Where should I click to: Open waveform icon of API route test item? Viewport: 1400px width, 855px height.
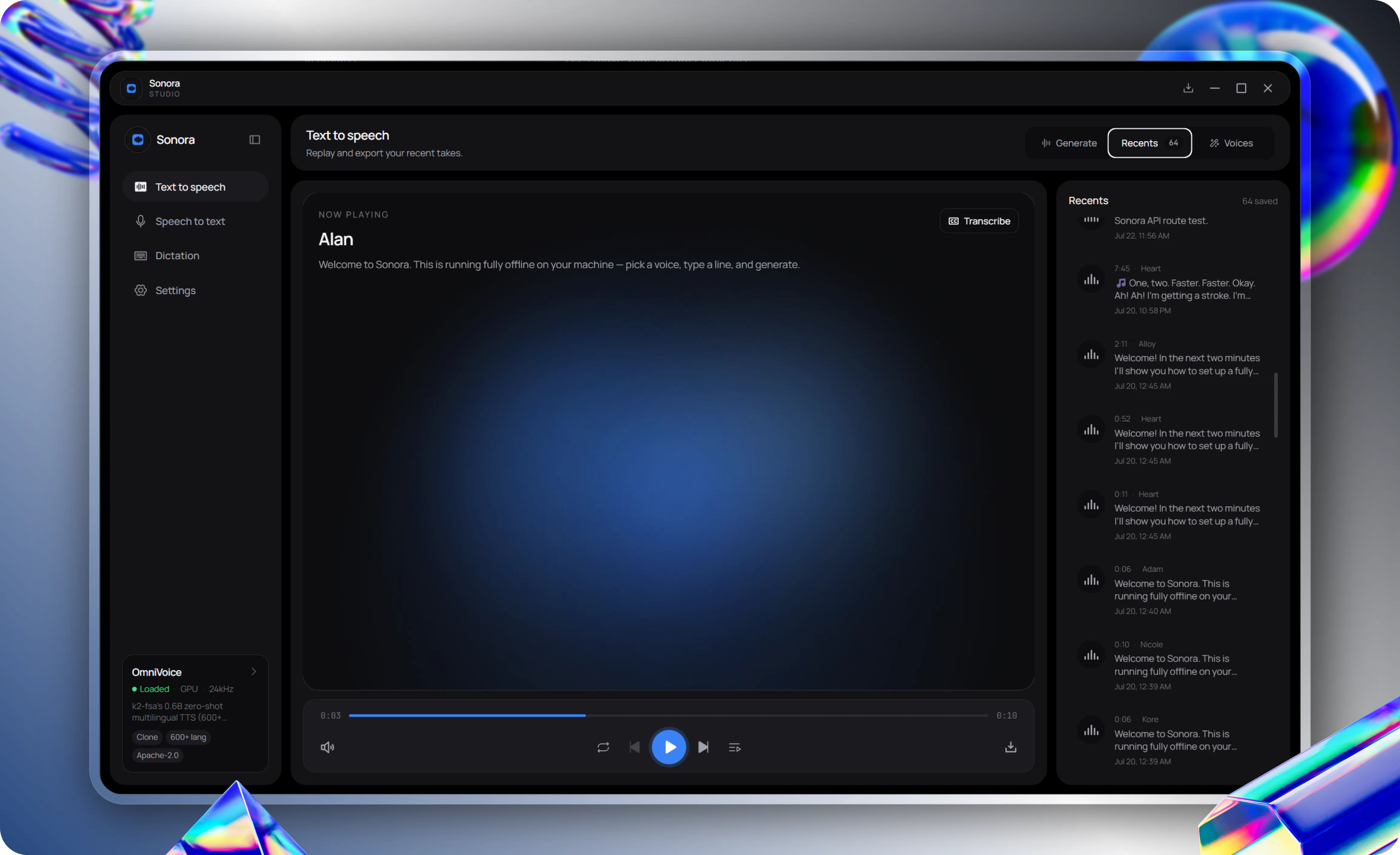tap(1091, 219)
